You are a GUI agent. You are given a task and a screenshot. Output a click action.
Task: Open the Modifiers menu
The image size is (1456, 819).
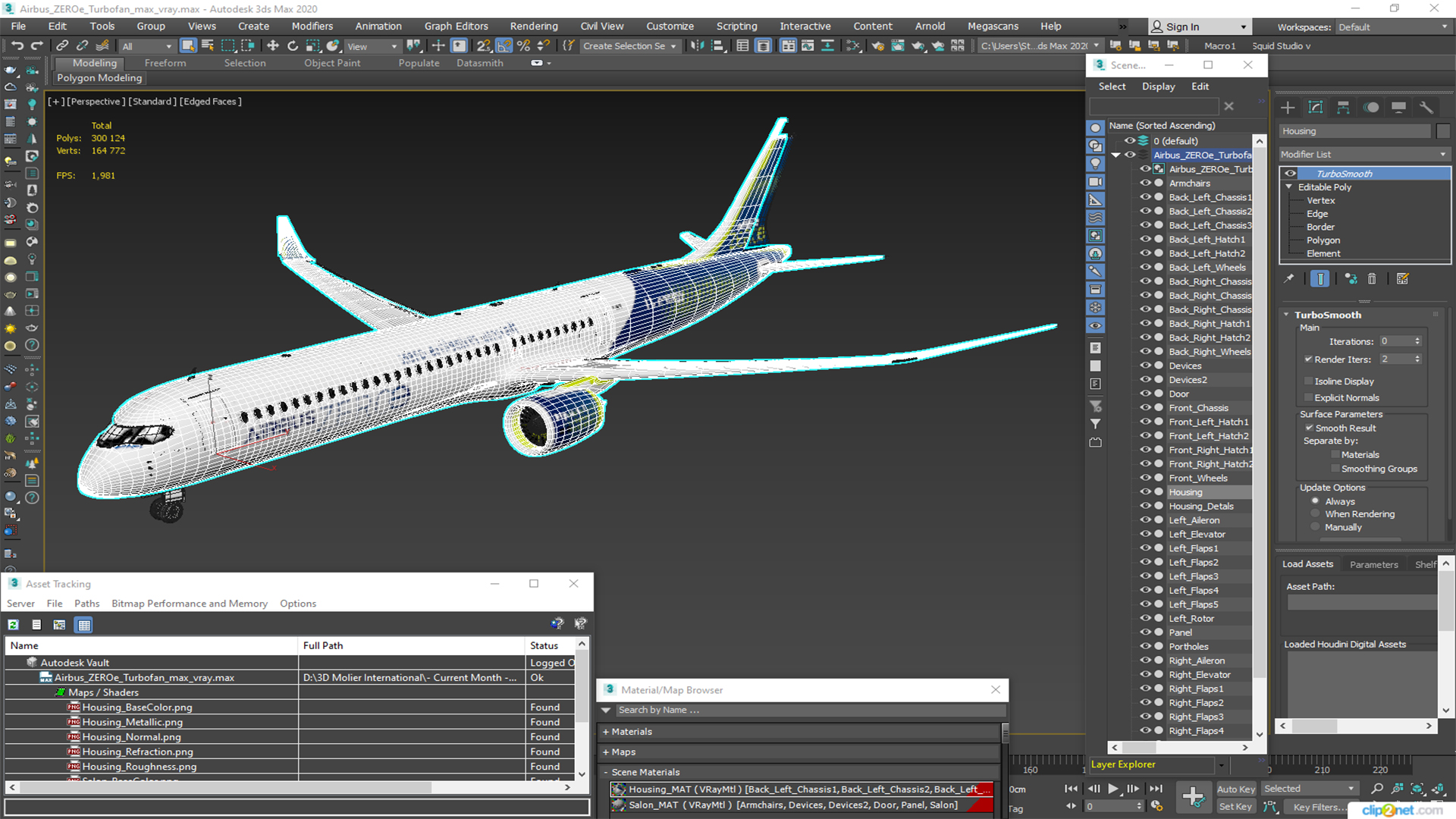tap(312, 26)
